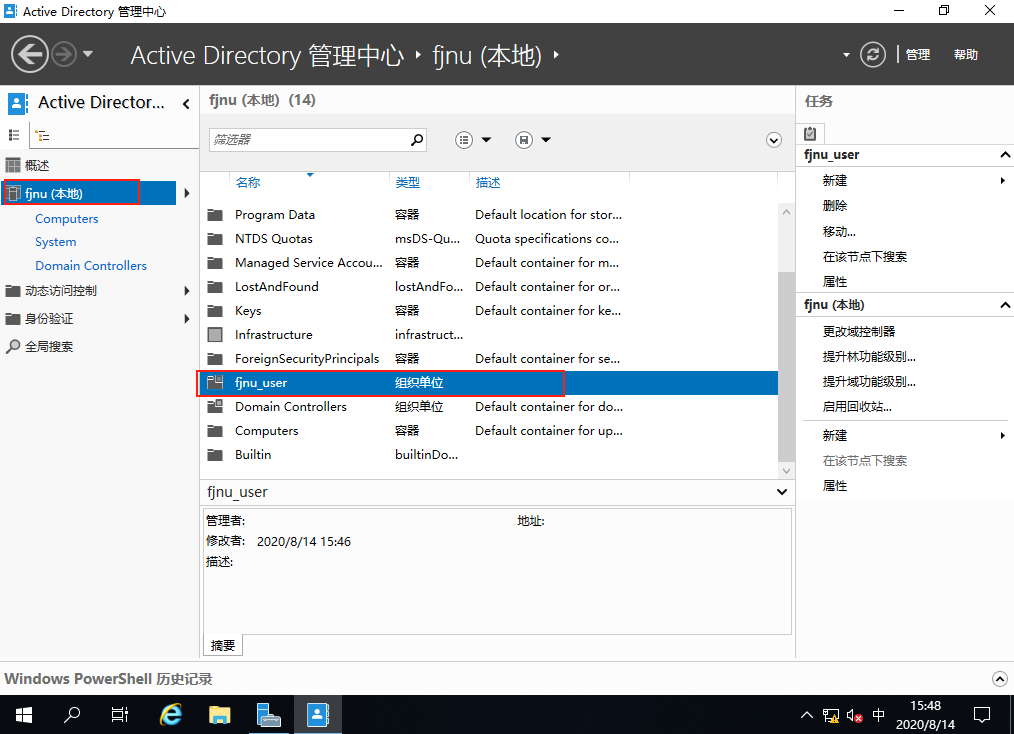Image resolution: width=1014 pixels, height=734 pixels.
Task: Click 删除 task
Action: (834, 206)
